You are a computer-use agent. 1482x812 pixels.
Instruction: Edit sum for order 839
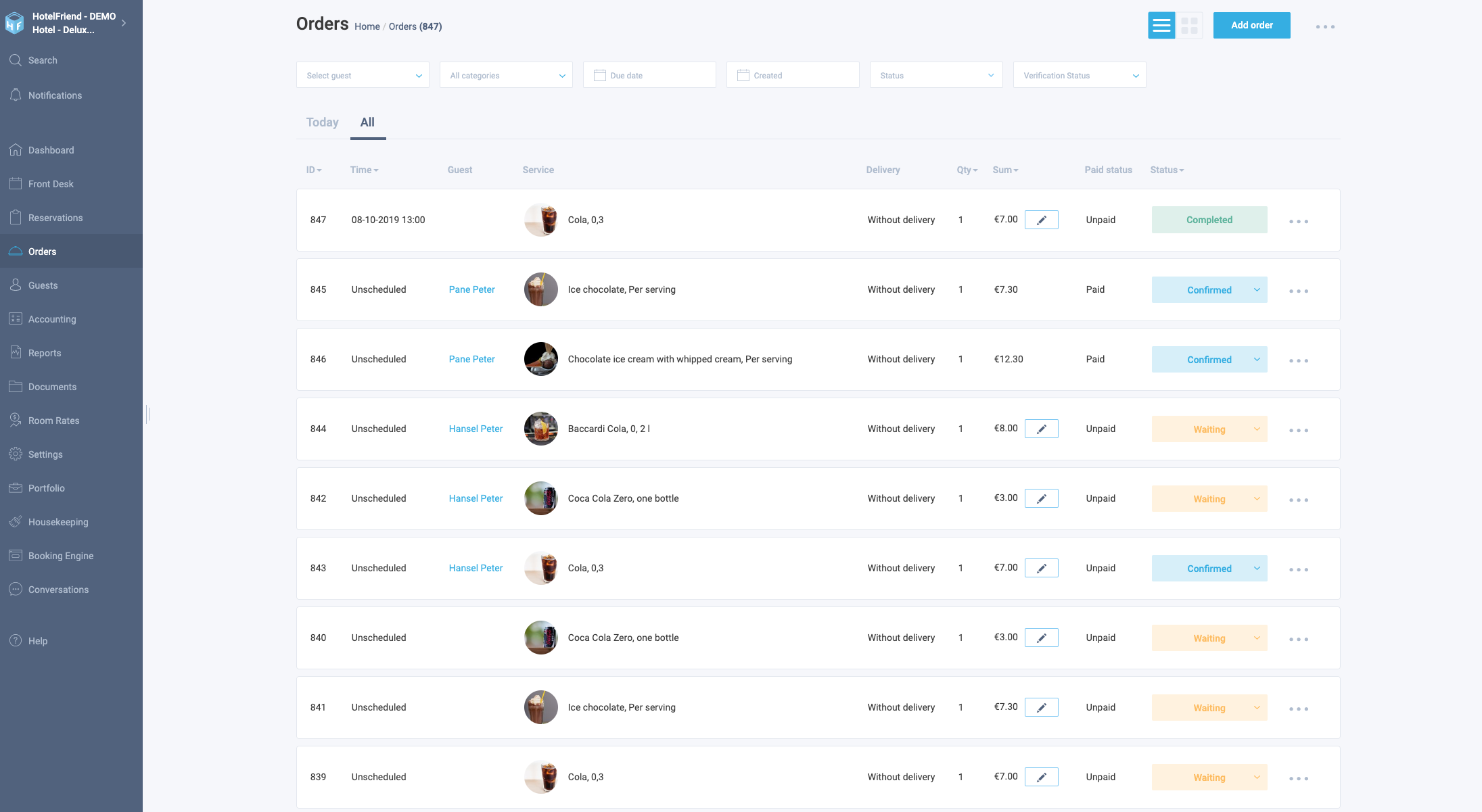[x=1042, y=777]
